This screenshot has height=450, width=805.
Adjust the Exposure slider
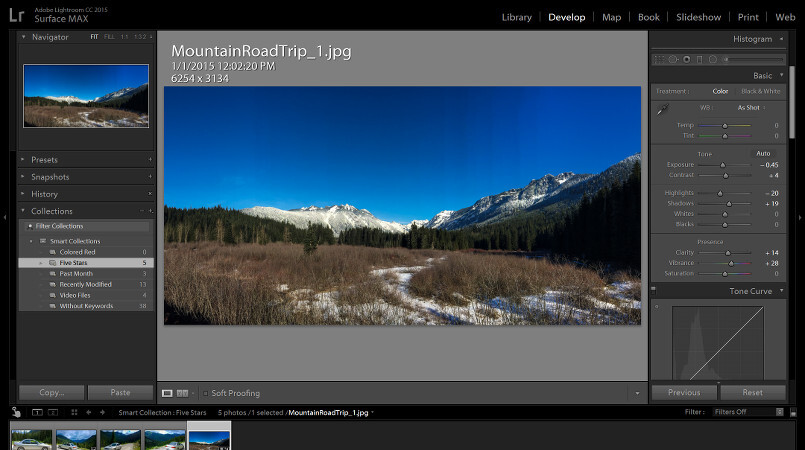(723, 165)
